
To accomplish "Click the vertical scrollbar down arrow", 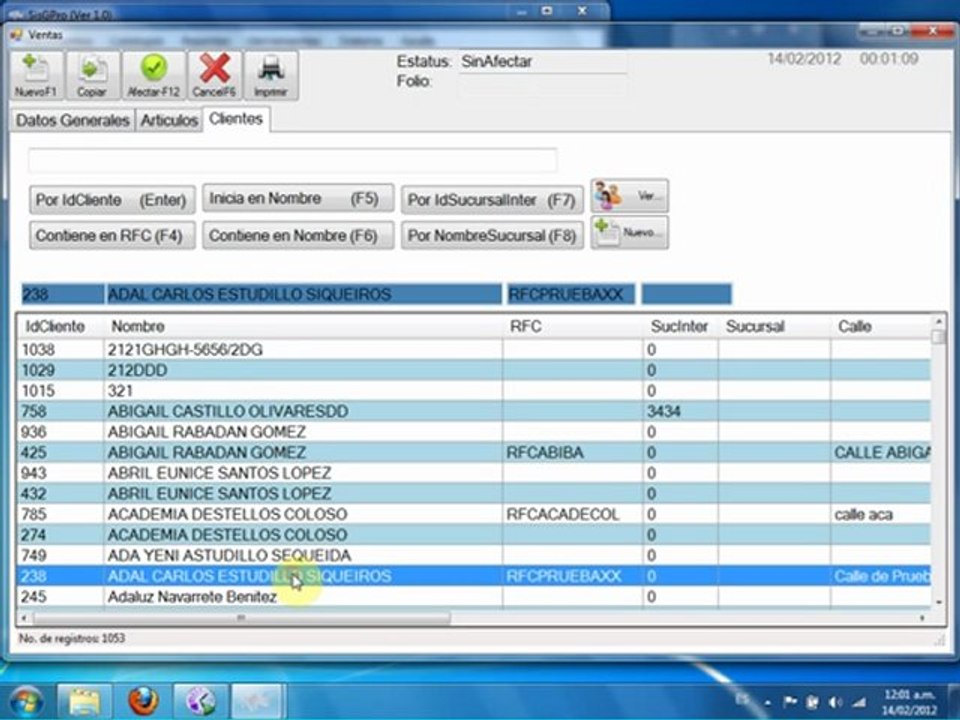I will coord(938,602).
